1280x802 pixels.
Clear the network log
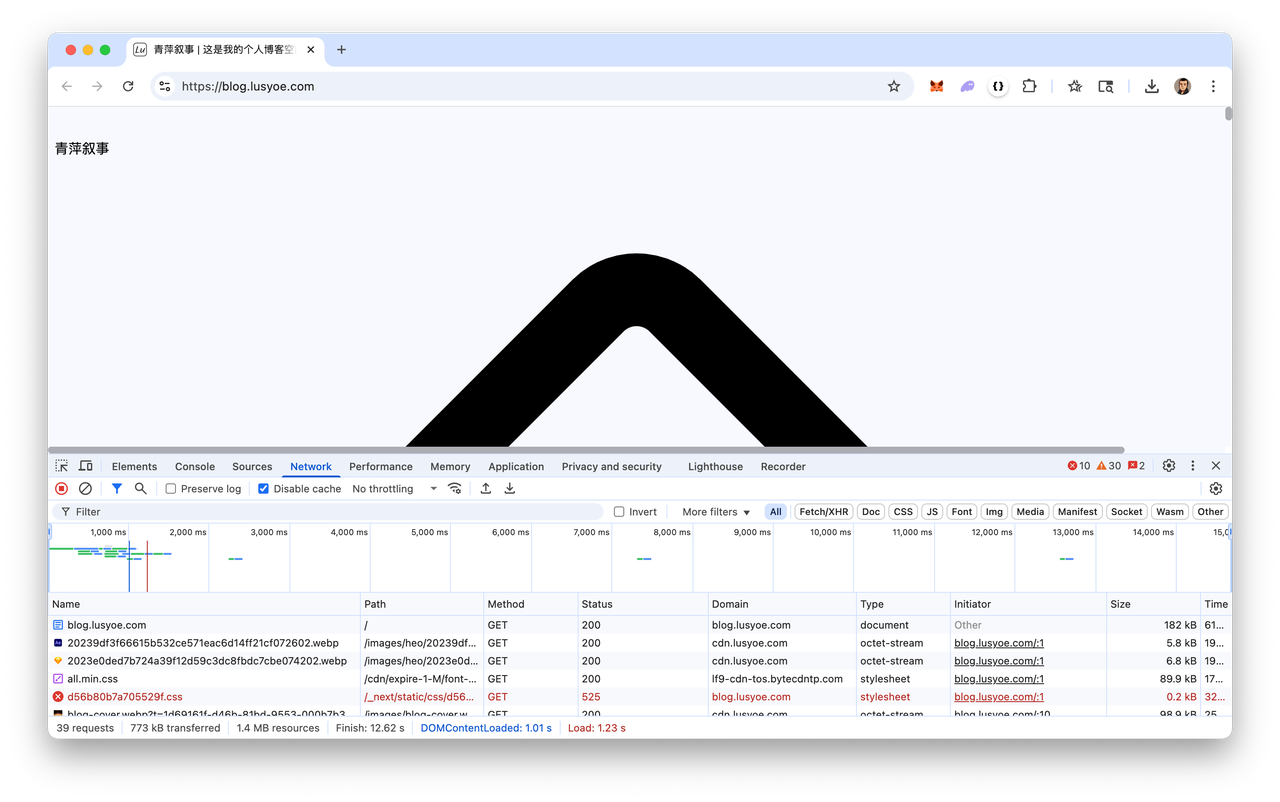[85, 489]
